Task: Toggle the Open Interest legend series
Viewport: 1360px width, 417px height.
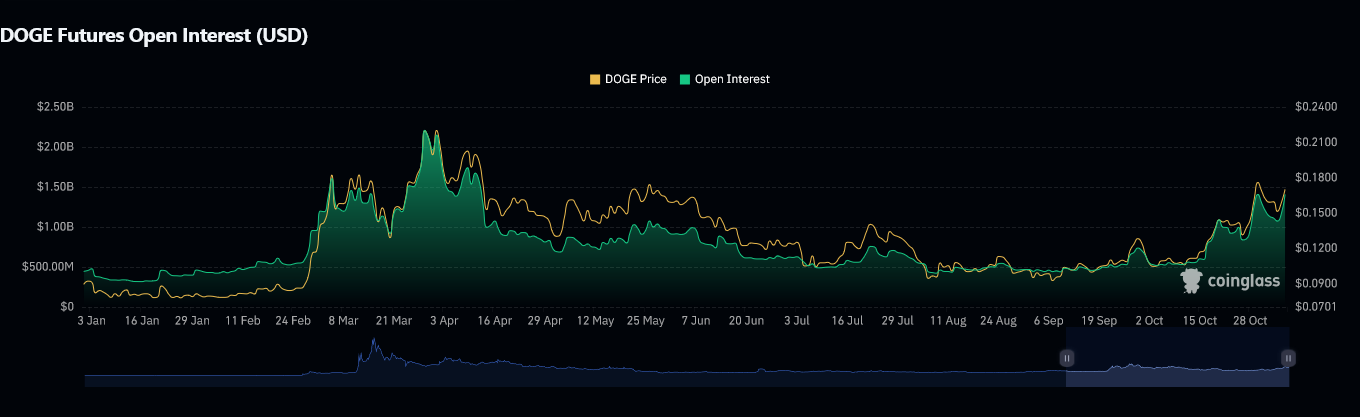Action: 725,79
